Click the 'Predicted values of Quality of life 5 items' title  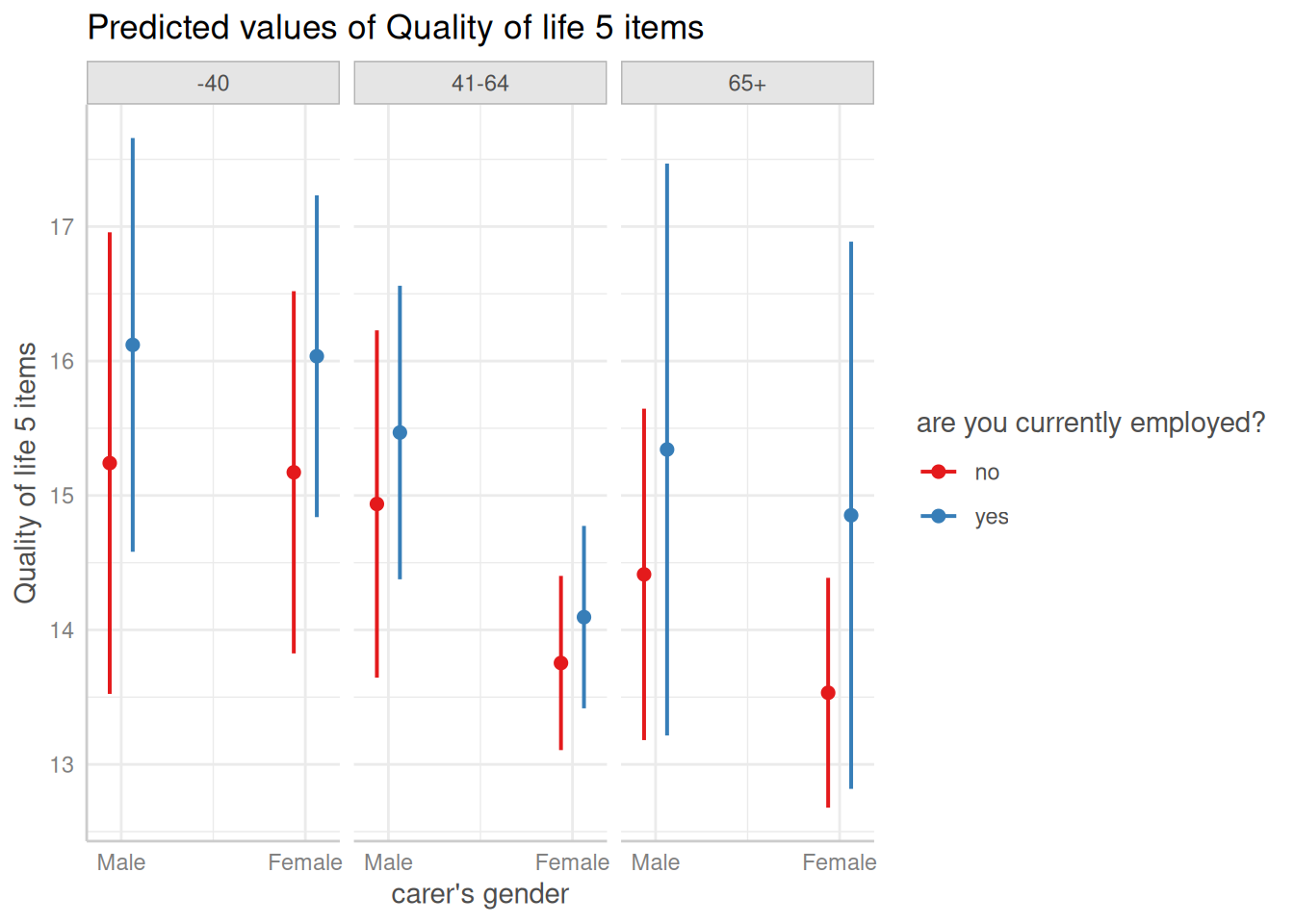395,28
